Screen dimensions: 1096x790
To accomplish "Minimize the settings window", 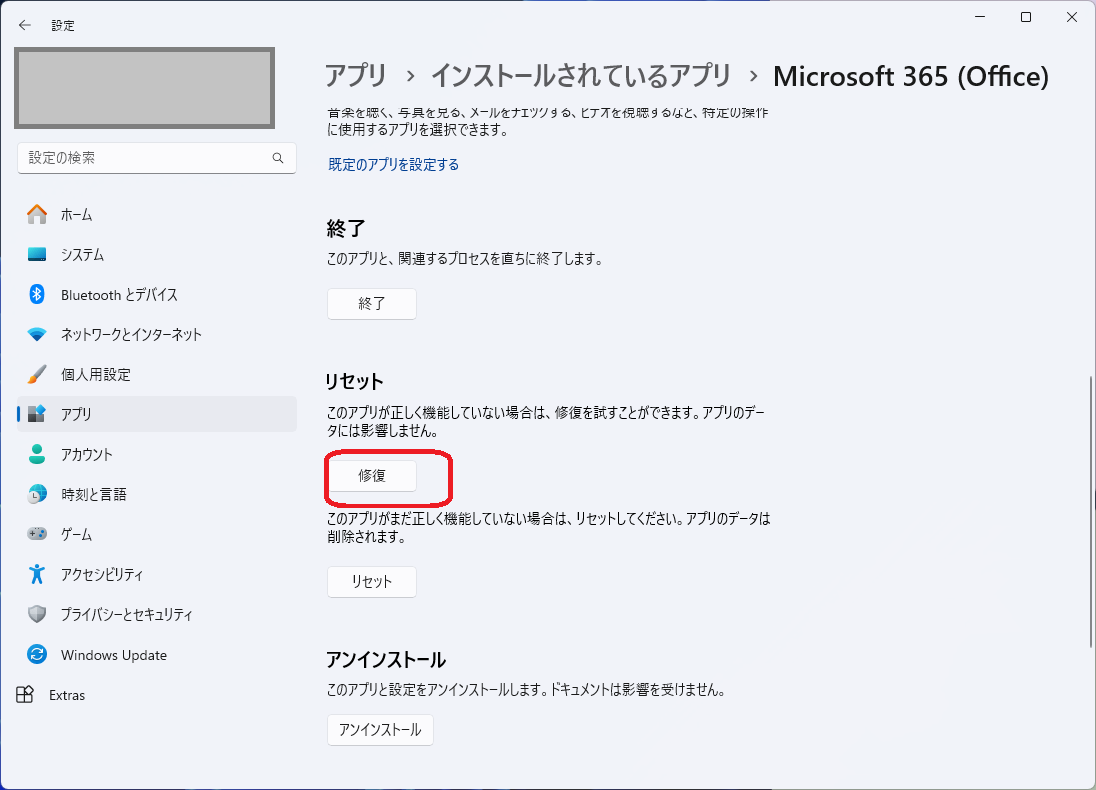I will 980,17.
